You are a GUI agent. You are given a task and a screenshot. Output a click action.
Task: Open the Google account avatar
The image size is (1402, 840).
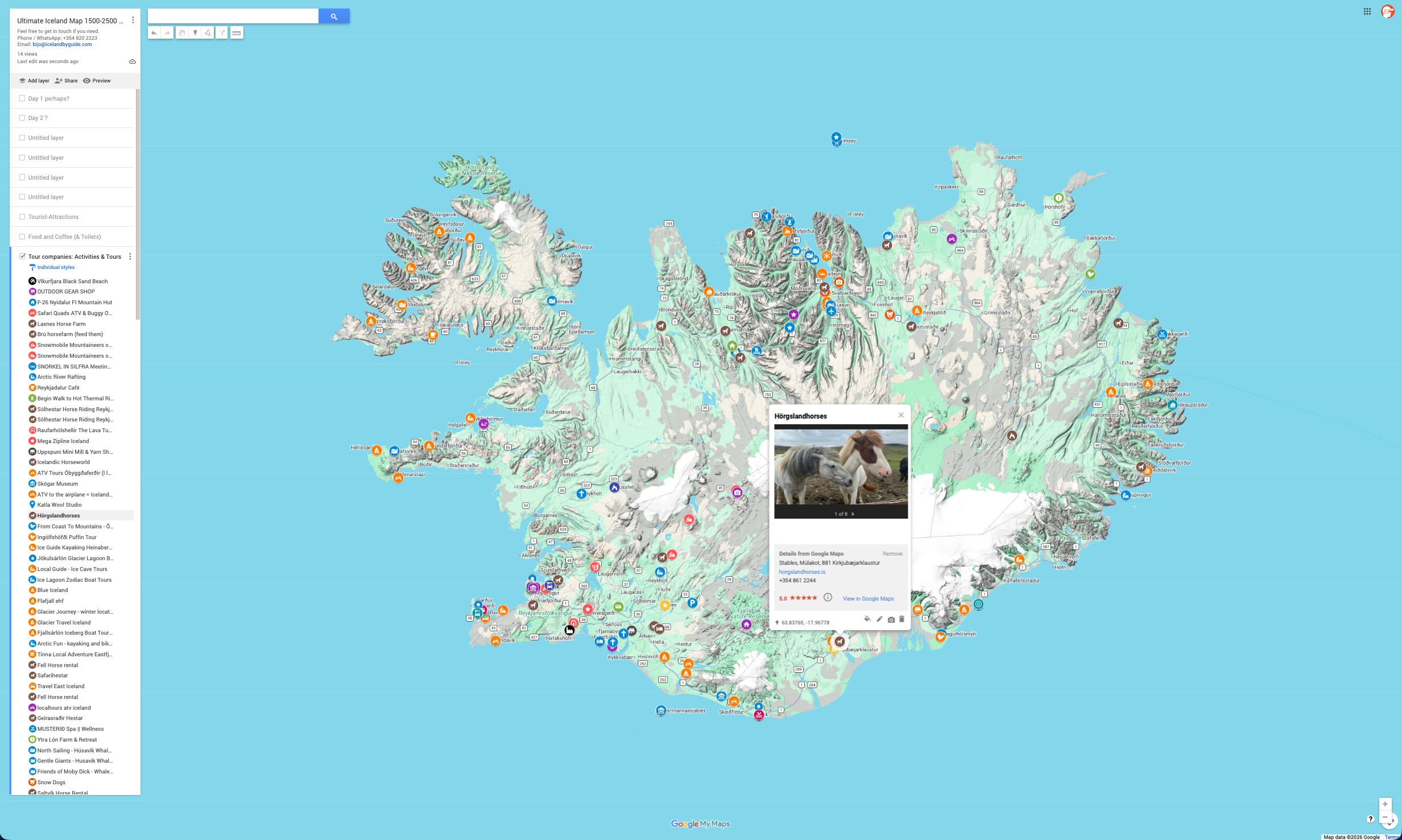point(1388,11)
